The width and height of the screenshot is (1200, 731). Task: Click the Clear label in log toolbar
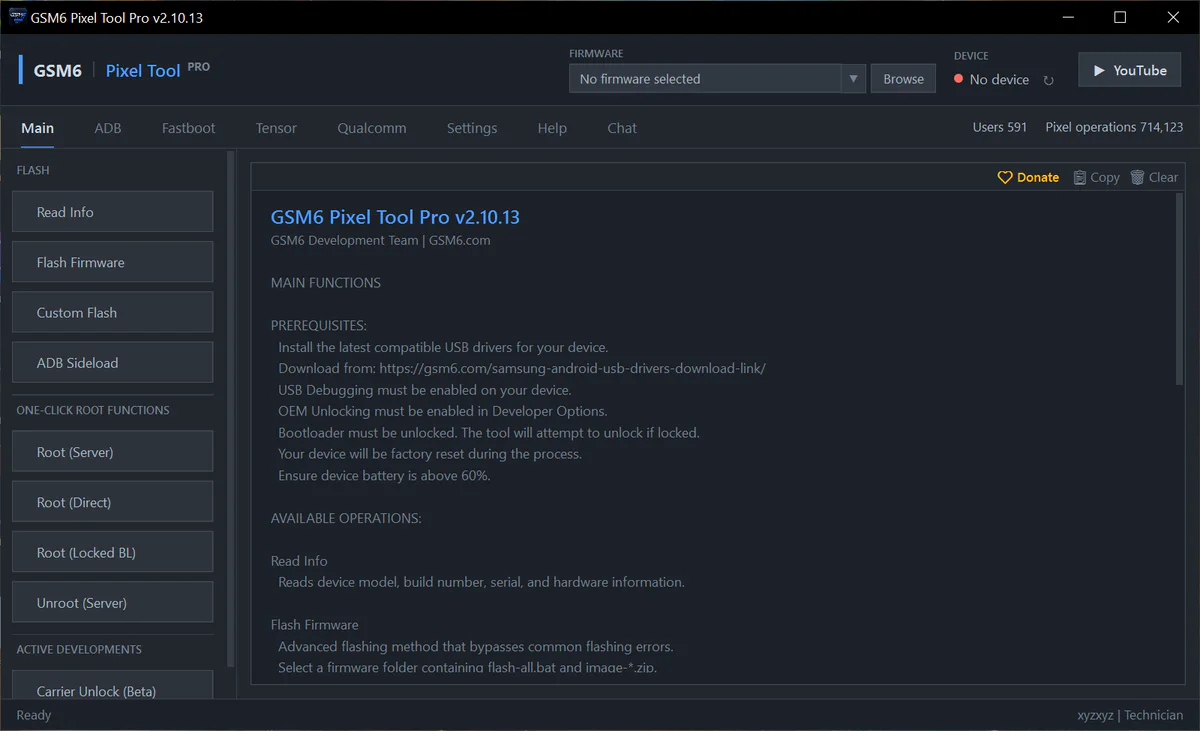tap(1163, 177)
